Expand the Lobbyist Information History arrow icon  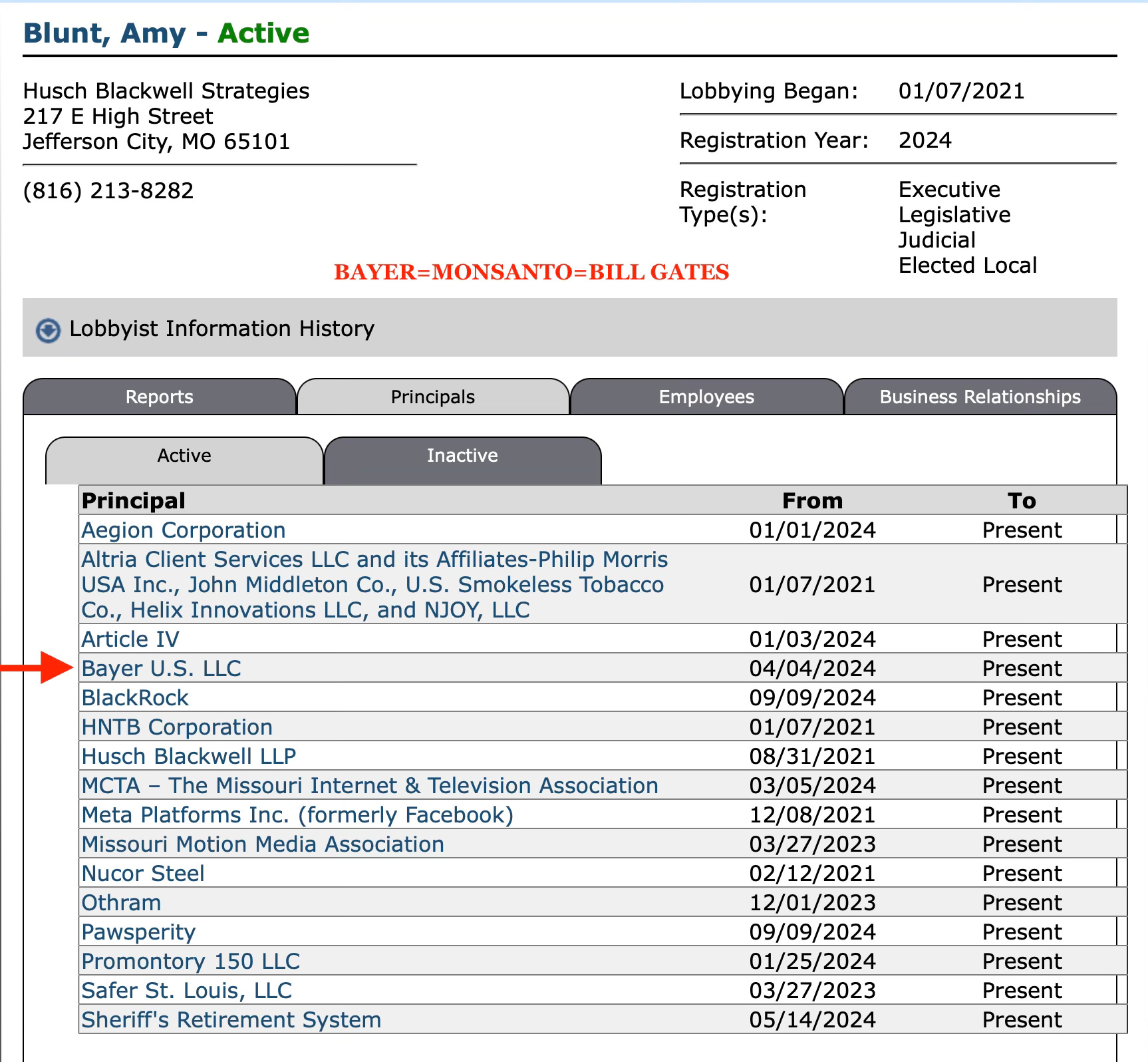coord(48,330)
